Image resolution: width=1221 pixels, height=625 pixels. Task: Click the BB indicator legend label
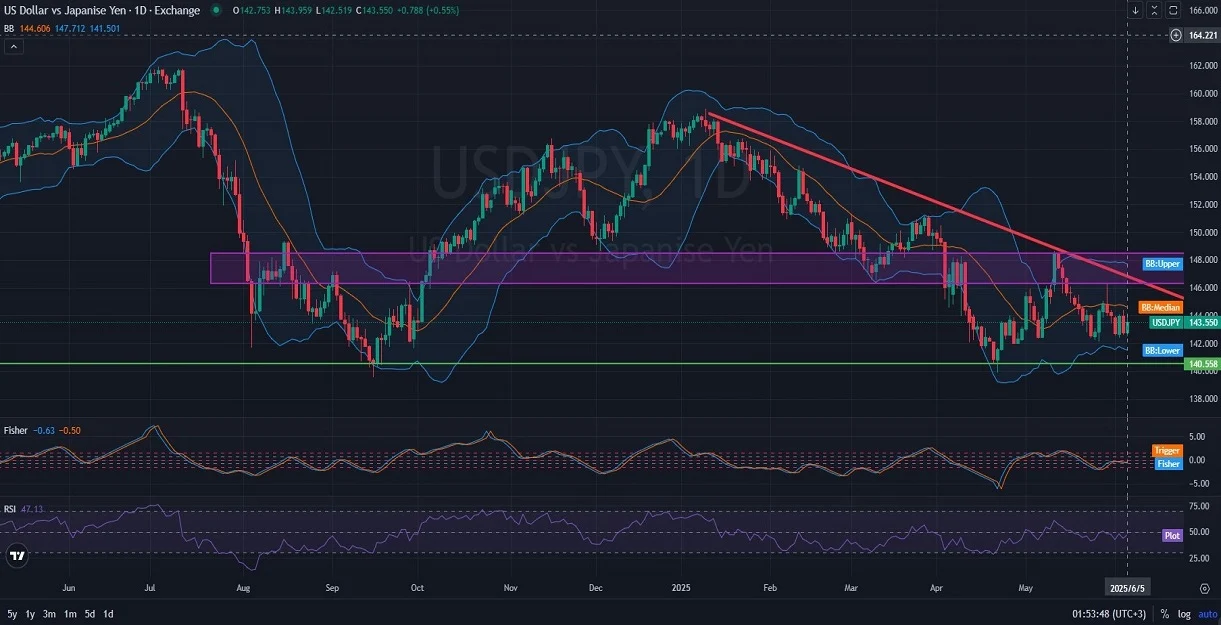(9, 28)
